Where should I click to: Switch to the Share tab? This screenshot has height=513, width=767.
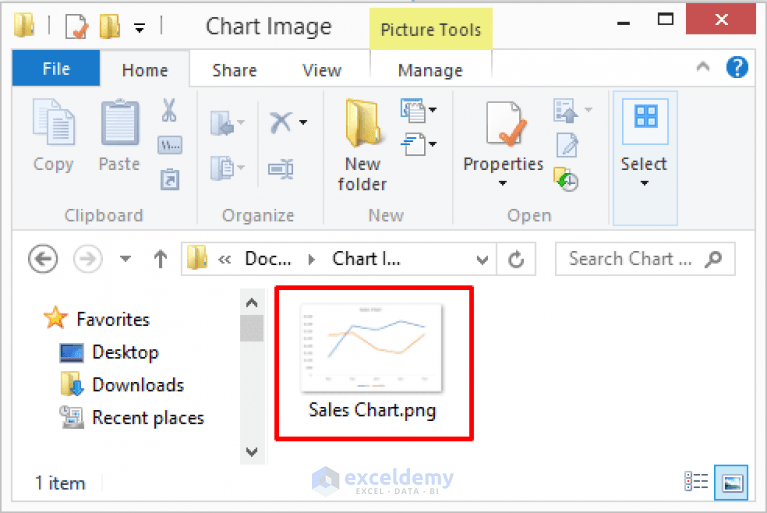(234, 70)
